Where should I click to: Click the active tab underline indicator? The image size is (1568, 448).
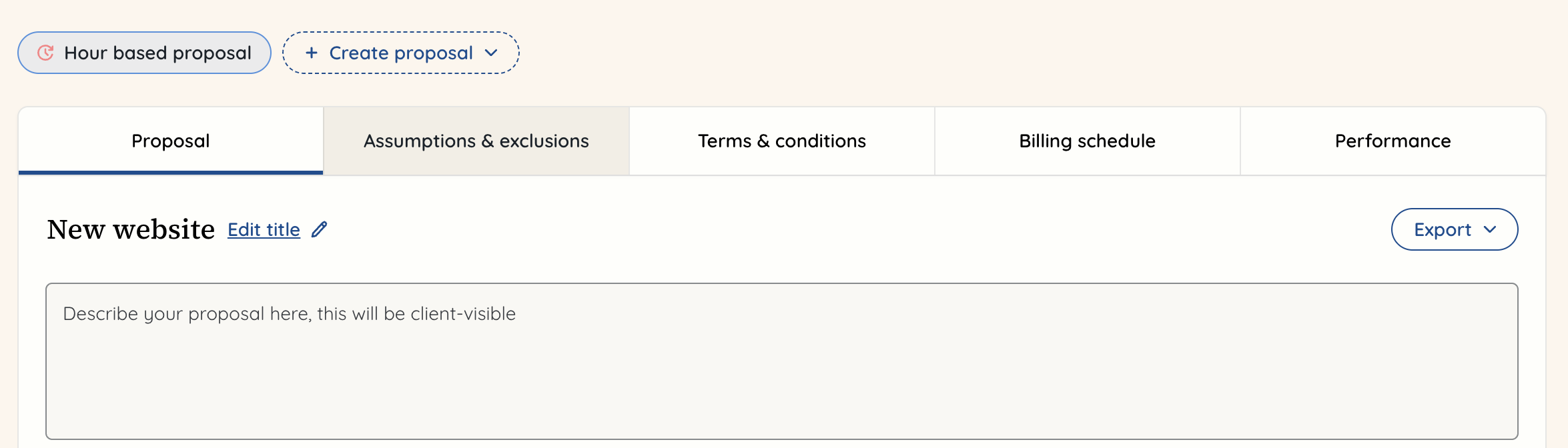[170, 172]
